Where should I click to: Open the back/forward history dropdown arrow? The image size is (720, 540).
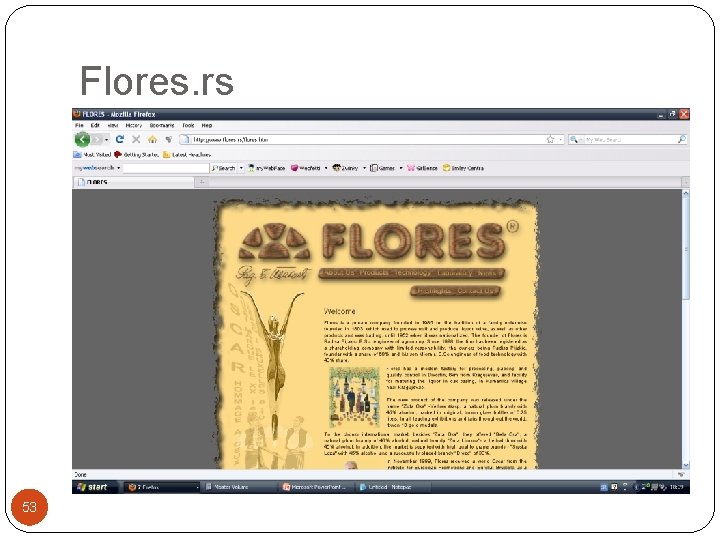pos(107,139)
